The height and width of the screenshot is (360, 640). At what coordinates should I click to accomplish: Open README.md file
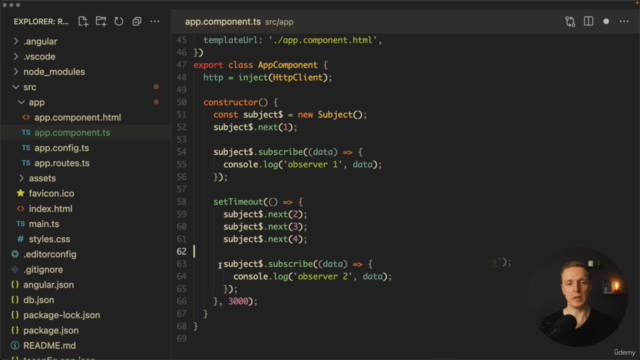pyautogui.click(x=49, y=345)
